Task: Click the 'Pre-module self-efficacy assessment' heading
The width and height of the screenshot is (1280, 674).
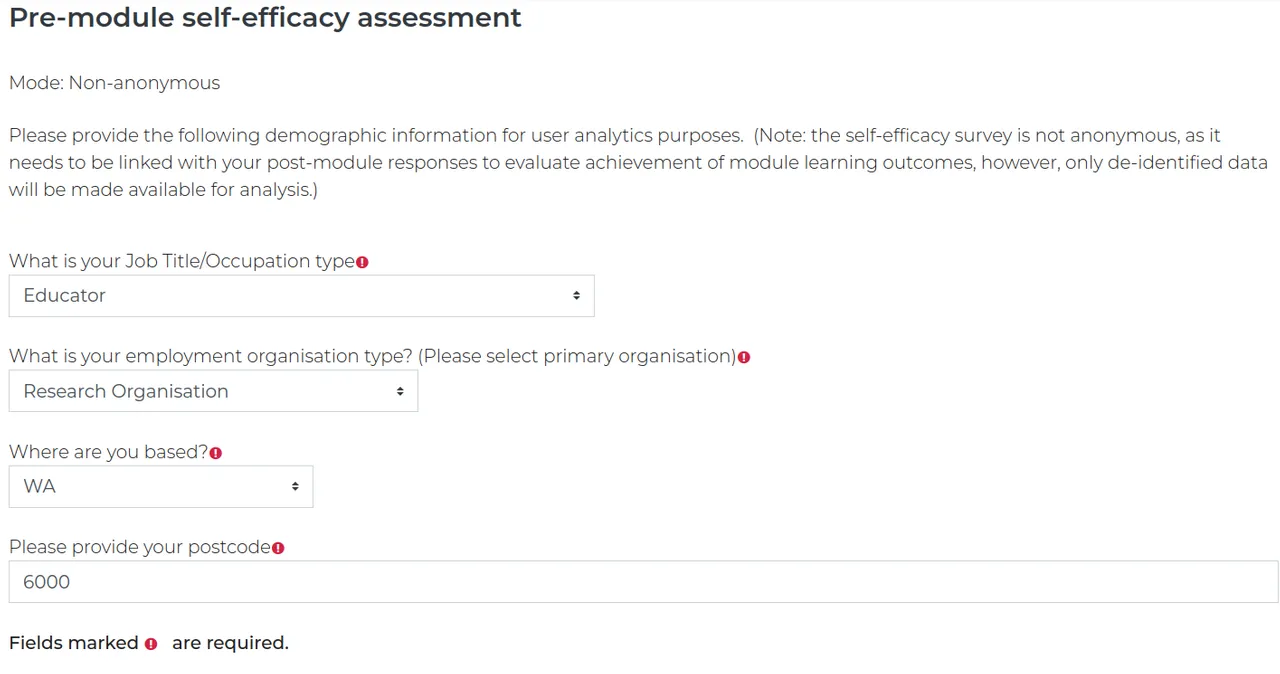Action: (x=265, y=18)
